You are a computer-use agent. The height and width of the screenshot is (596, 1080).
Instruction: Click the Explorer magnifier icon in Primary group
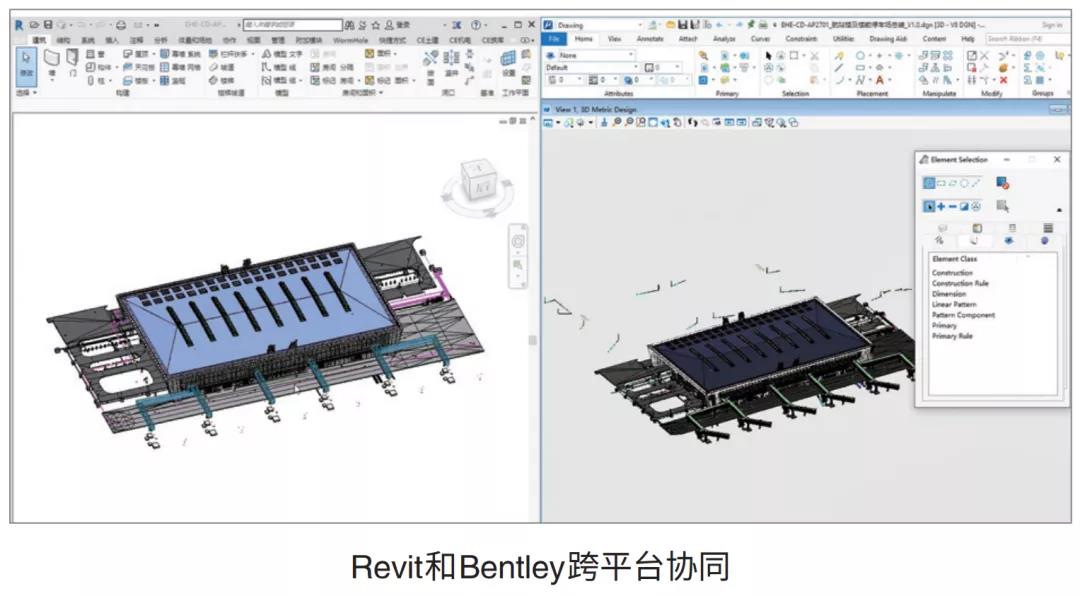[703, 56]
